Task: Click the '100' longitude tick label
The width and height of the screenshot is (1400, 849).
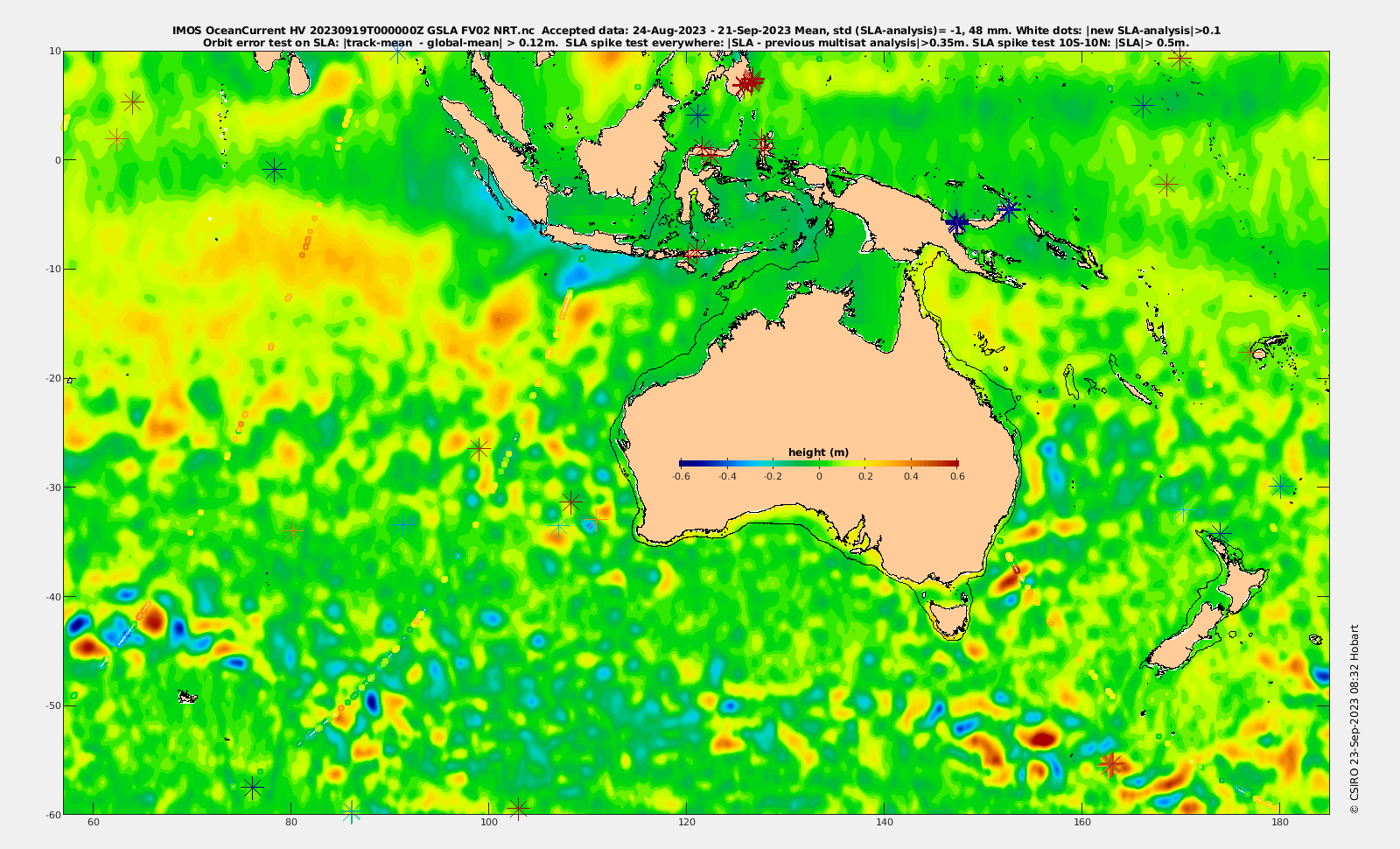Action: click(x=489, y=823)
